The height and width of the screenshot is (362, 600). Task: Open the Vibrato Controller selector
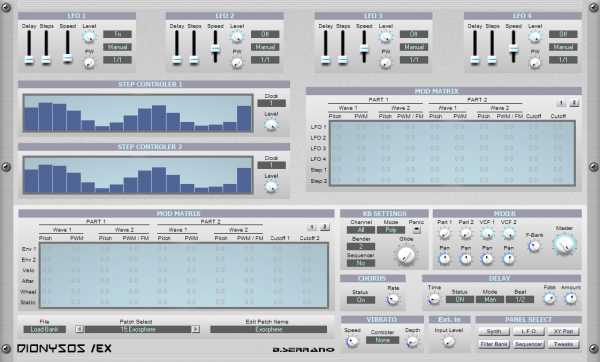coord(382,340)
